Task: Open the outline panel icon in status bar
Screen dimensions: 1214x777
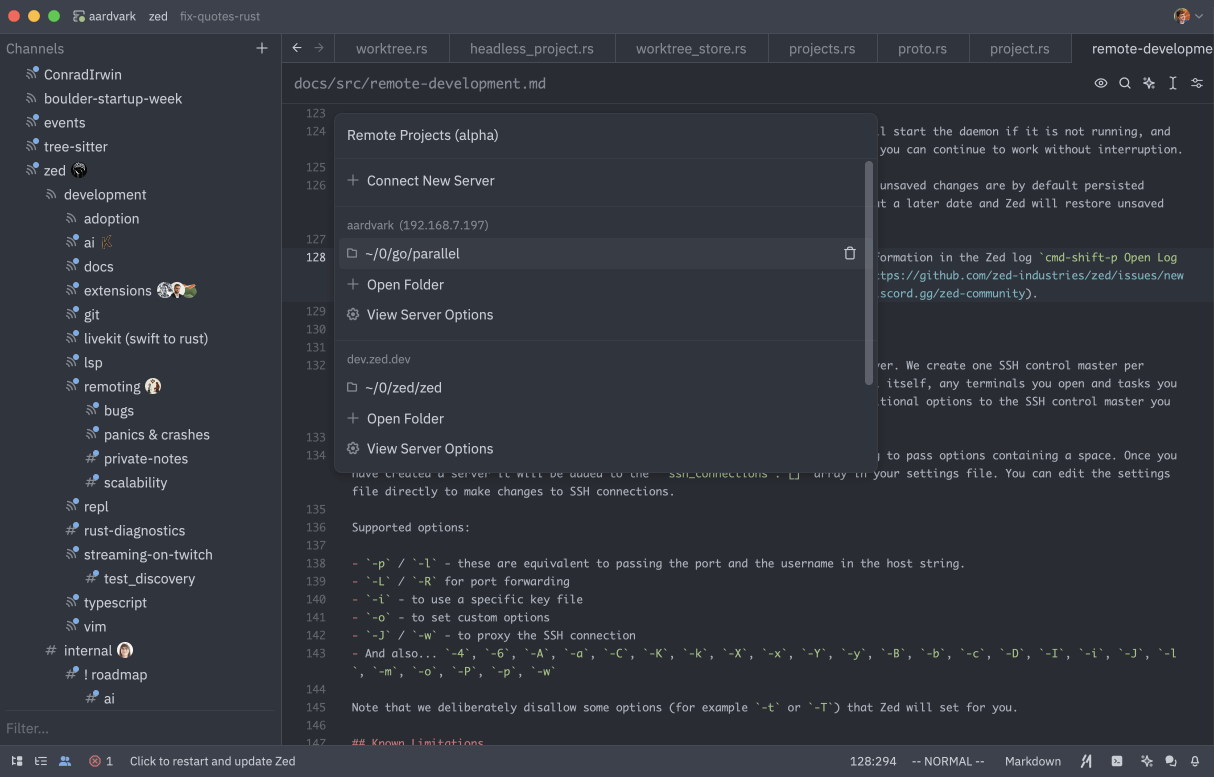Action: [41, 761]
